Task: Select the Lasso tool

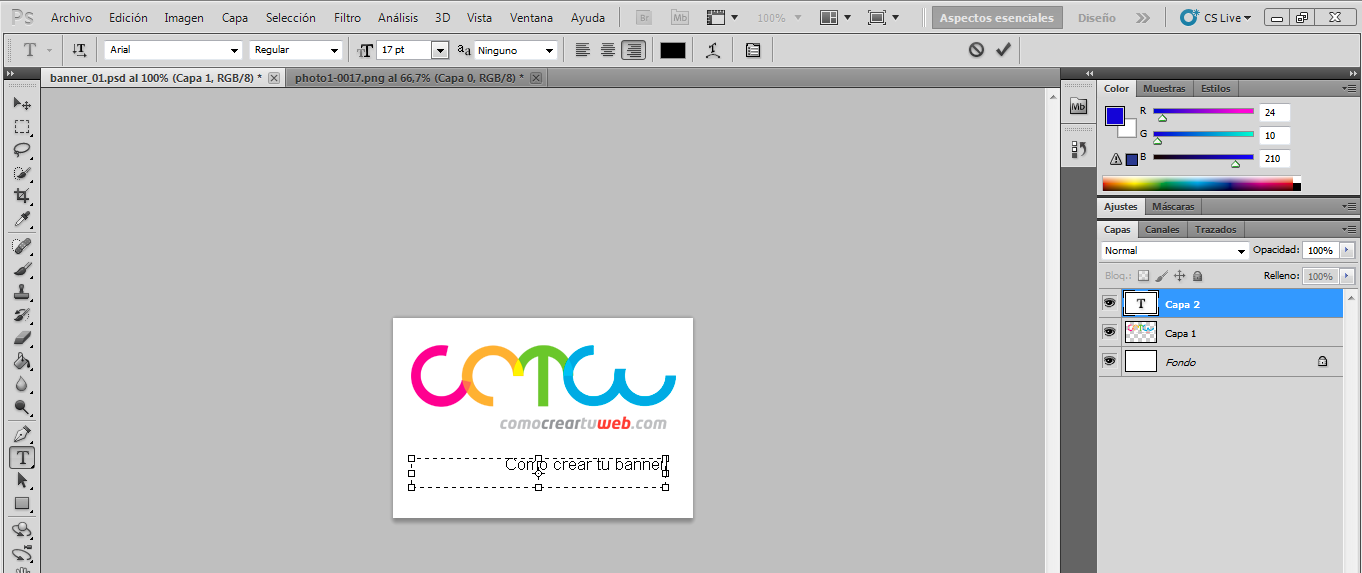Action: (22, 150)
